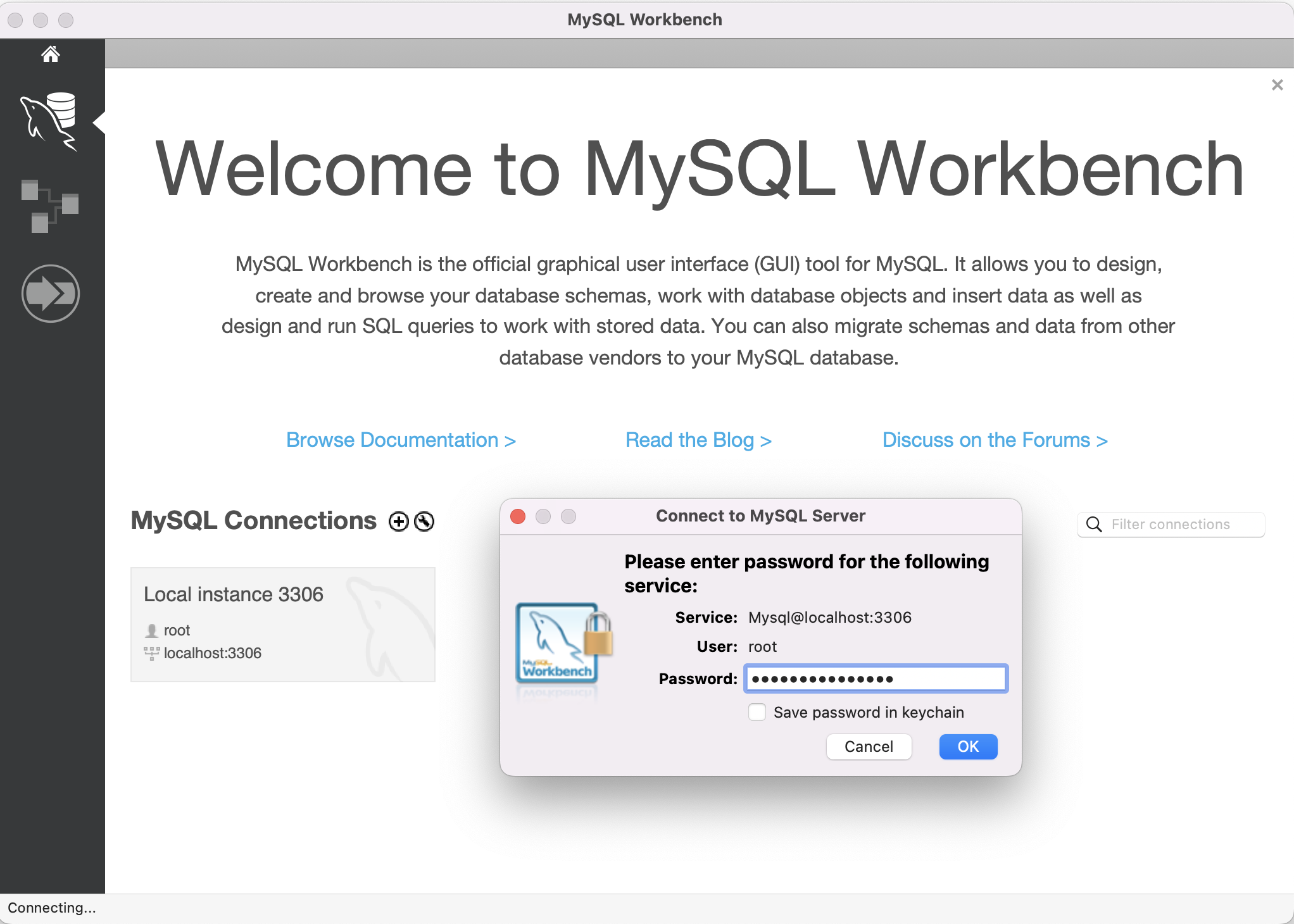The height and width of the screenshot is (924, 1294).
Task: Open Discuss on the Forums link
Action: click(995, 440)
